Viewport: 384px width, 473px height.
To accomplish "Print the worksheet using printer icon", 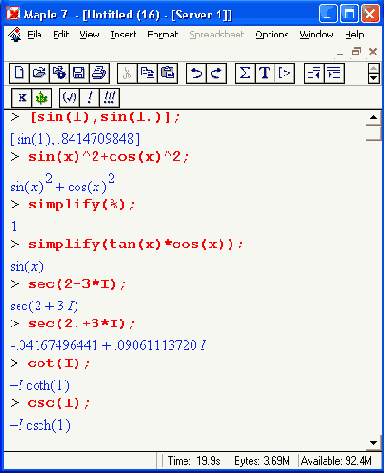I will pyautogui.click(x=99, y=73).
